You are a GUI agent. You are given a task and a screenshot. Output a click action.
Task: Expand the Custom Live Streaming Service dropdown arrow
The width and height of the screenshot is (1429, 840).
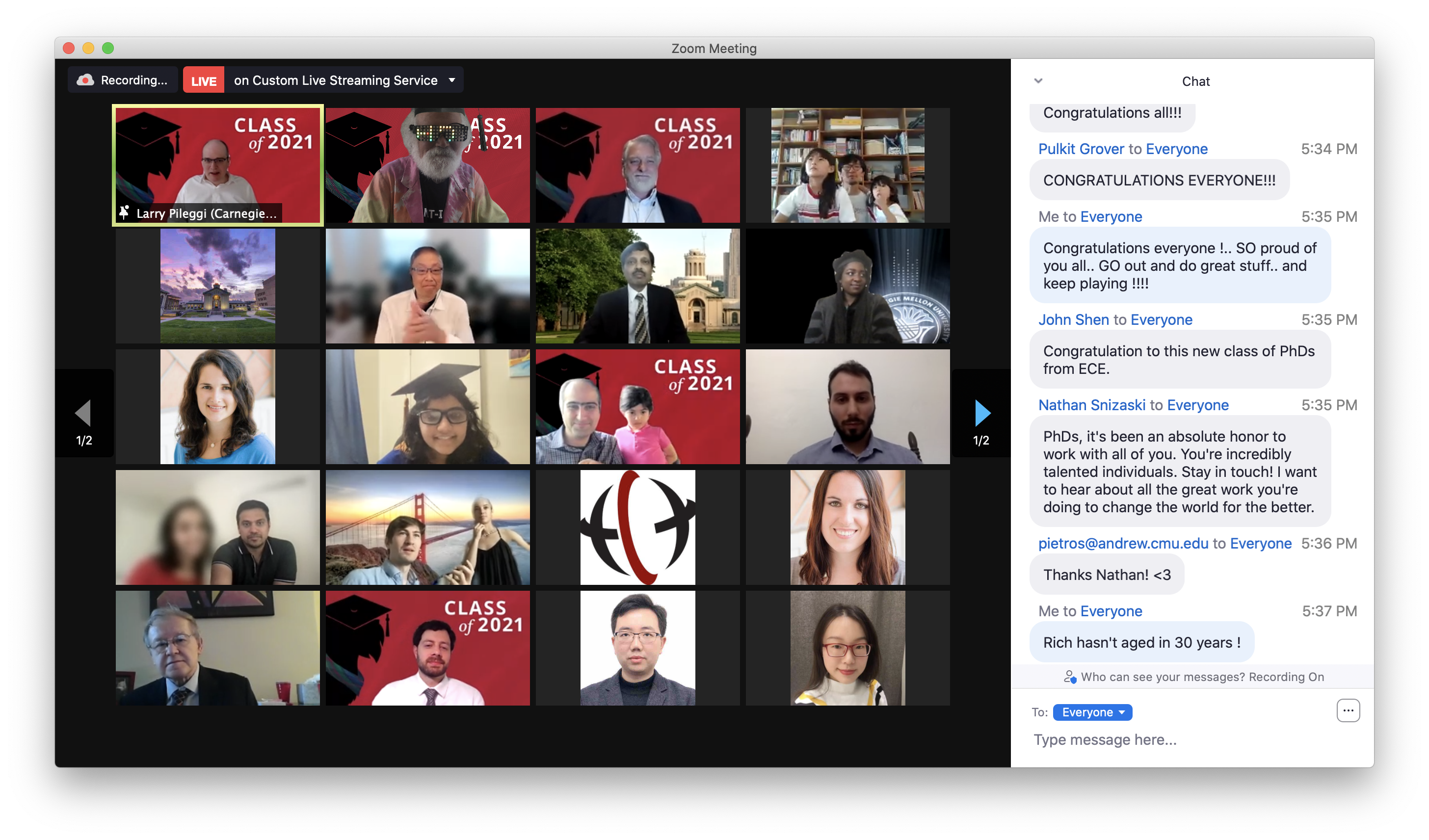[452, 80]
